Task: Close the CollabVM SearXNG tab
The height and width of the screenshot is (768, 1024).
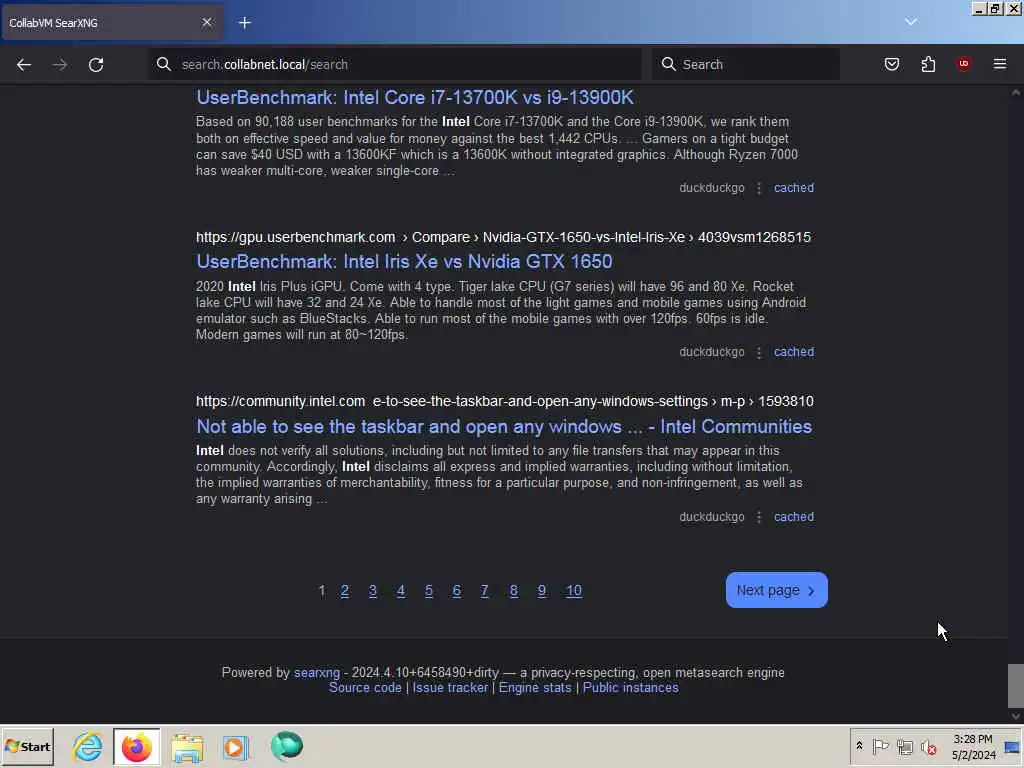Action: 206,22
